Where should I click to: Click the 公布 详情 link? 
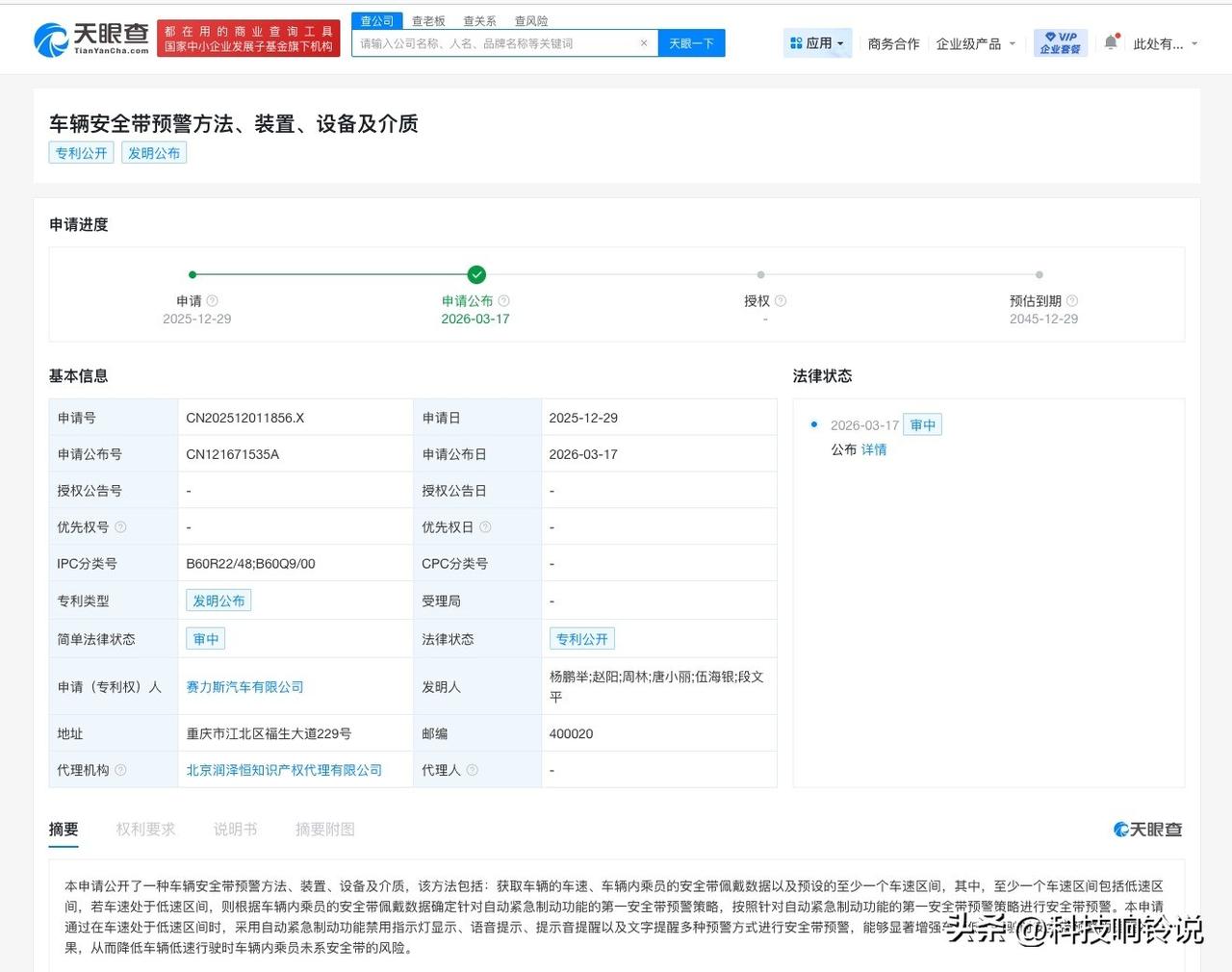pyautogui.click(x=872, y=449)
